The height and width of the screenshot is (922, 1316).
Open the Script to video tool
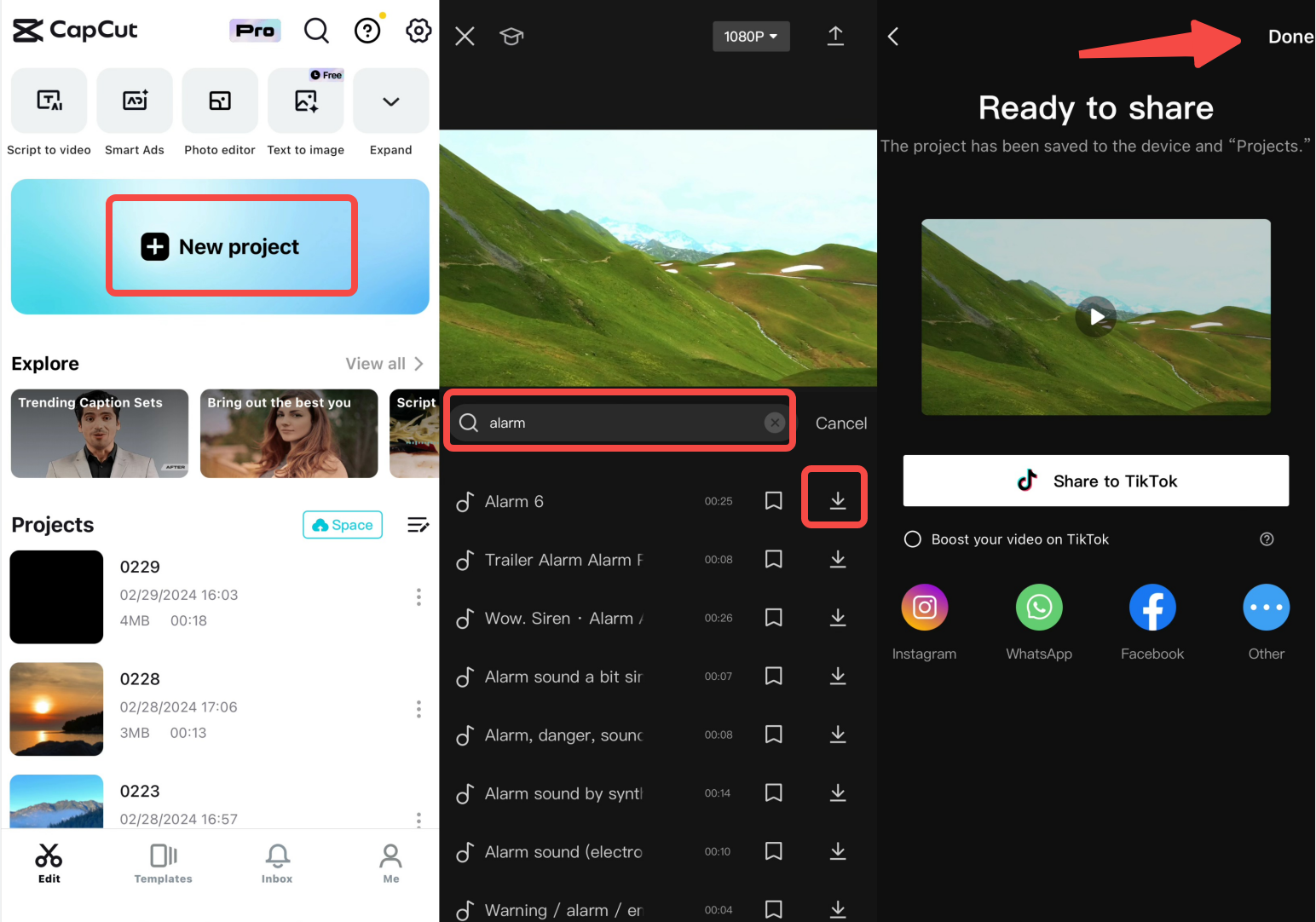click(x=49, y=111)
